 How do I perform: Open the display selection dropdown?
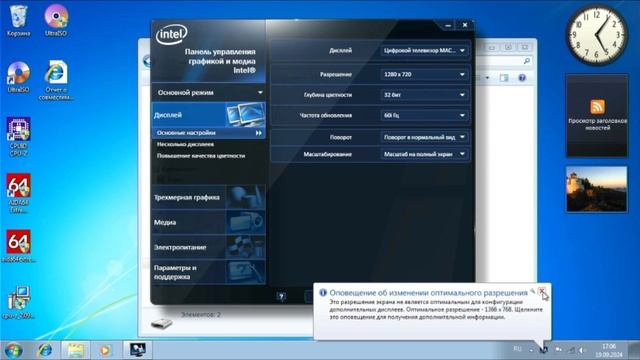[x=424, y=51]
